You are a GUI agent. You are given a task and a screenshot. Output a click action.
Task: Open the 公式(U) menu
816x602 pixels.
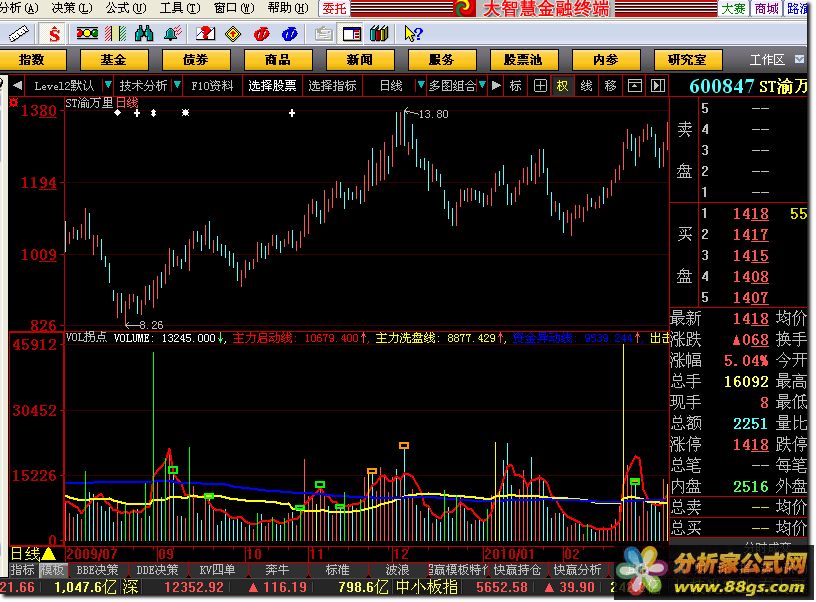tap(126, 8)
